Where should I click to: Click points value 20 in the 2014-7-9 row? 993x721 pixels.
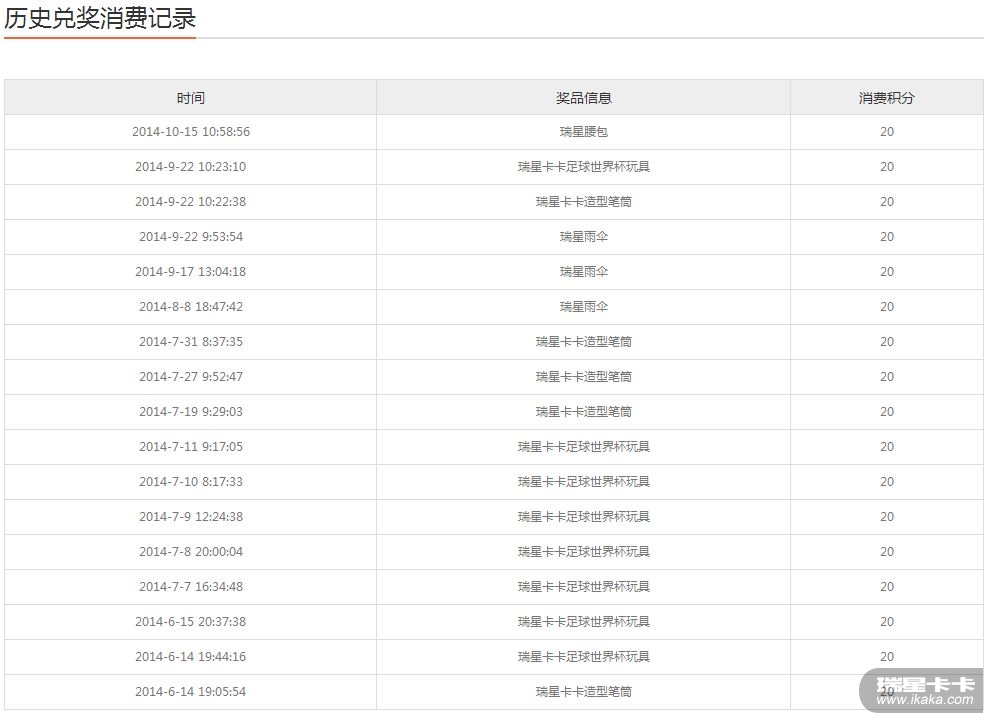887,516
